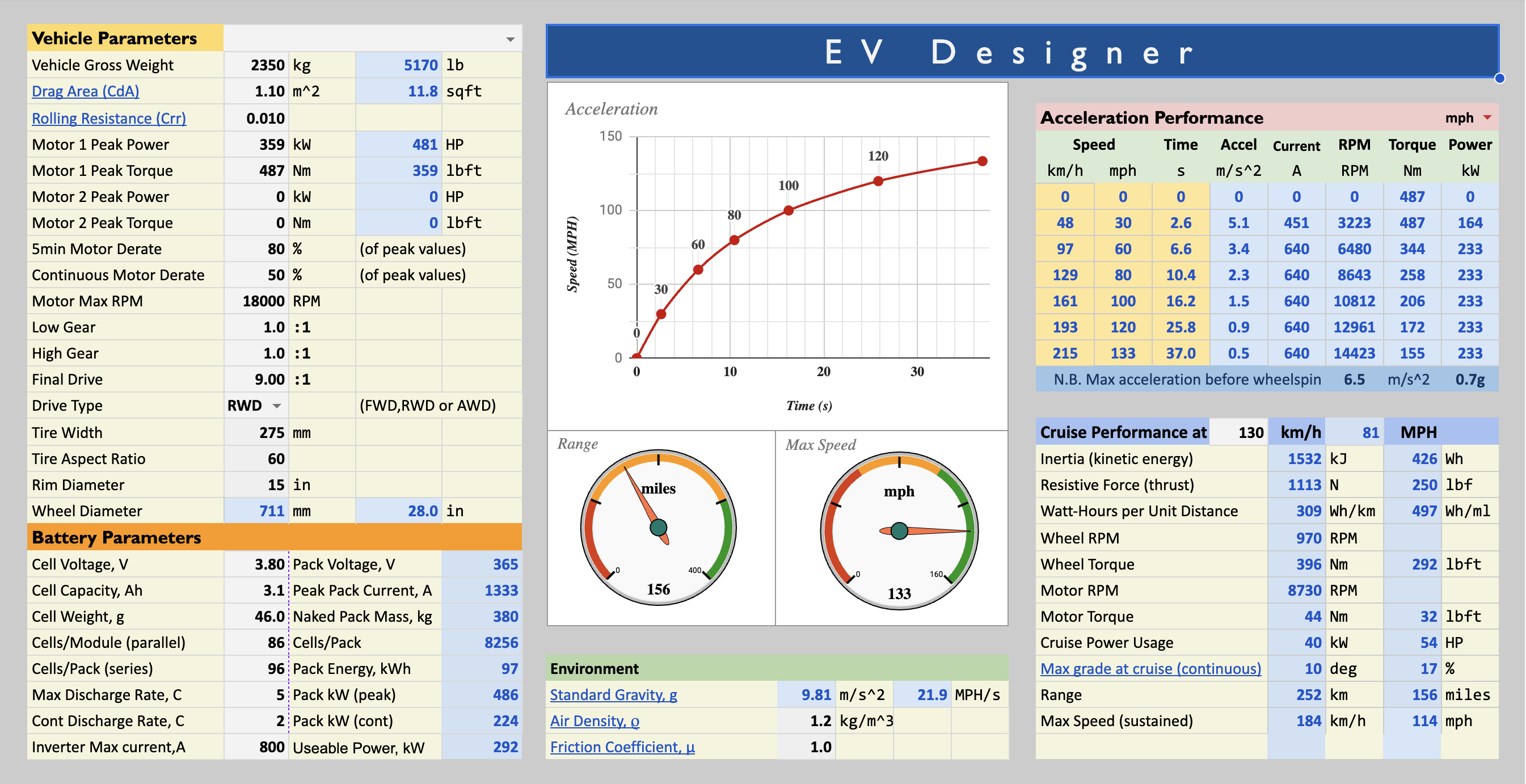Click the 120 mph data point on chart
The image size is (1526, 784).
[x=878, y=182]
